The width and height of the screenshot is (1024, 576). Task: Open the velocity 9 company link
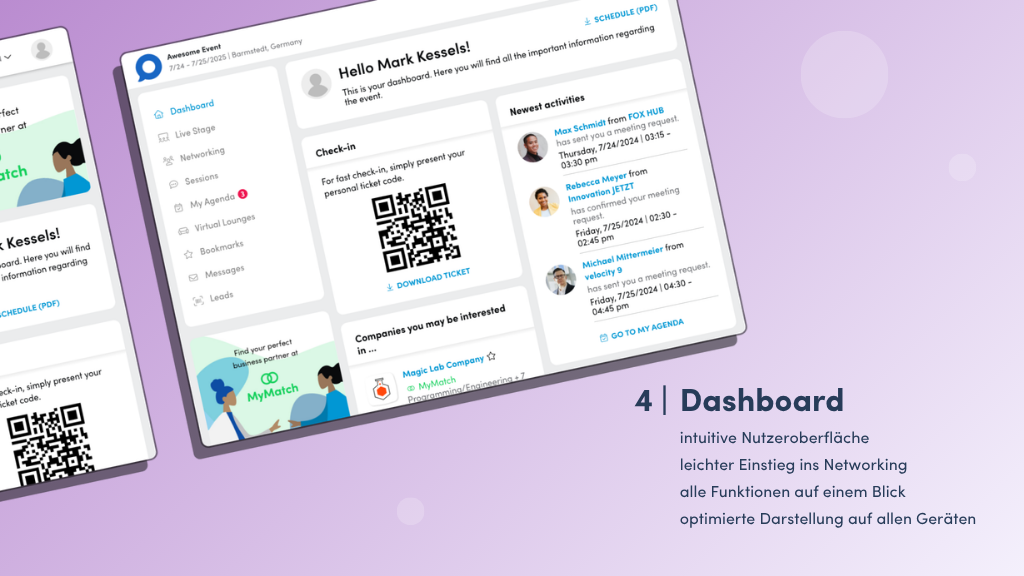point(603,273)
